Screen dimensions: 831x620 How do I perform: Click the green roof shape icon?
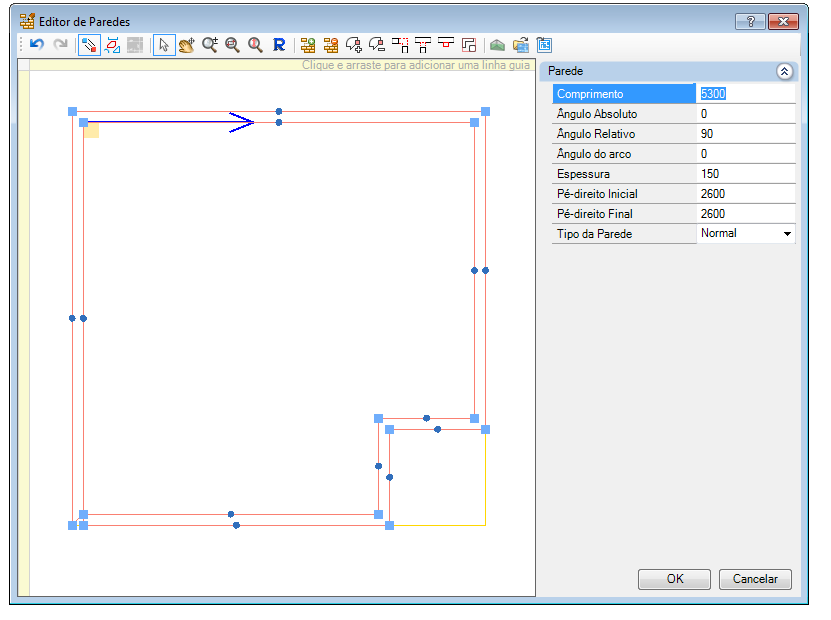coord(497,45)
